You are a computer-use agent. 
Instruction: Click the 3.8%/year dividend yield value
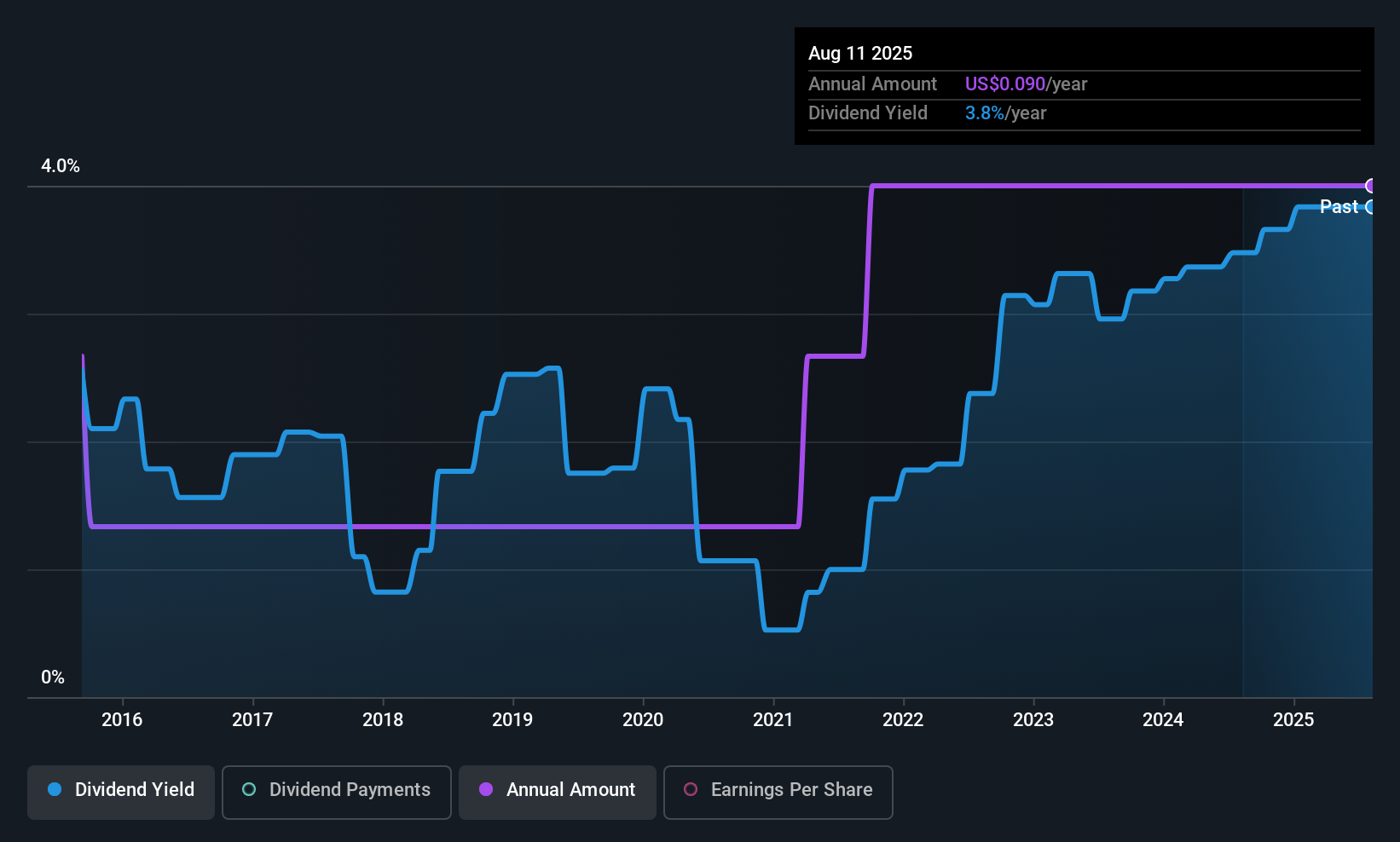pos(1005,112)
